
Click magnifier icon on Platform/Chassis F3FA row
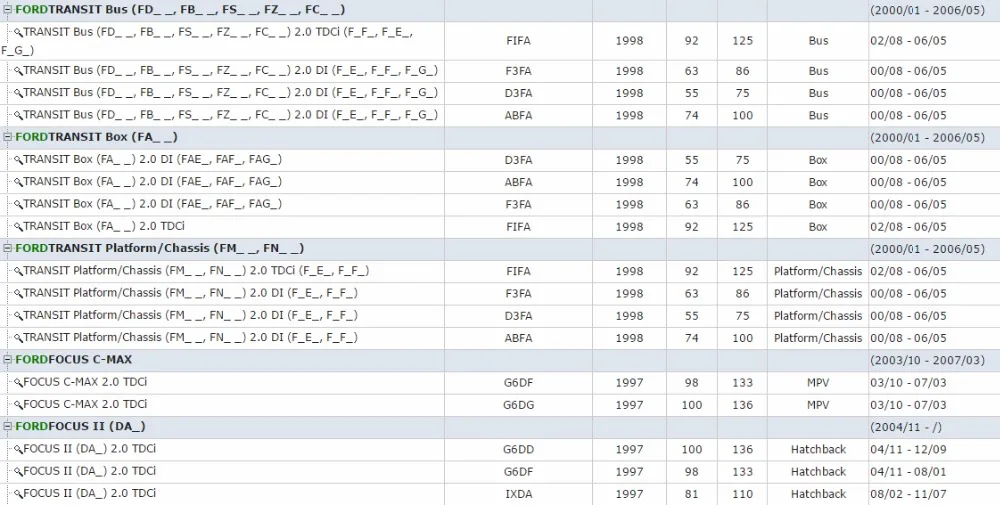tap(18, 293)
